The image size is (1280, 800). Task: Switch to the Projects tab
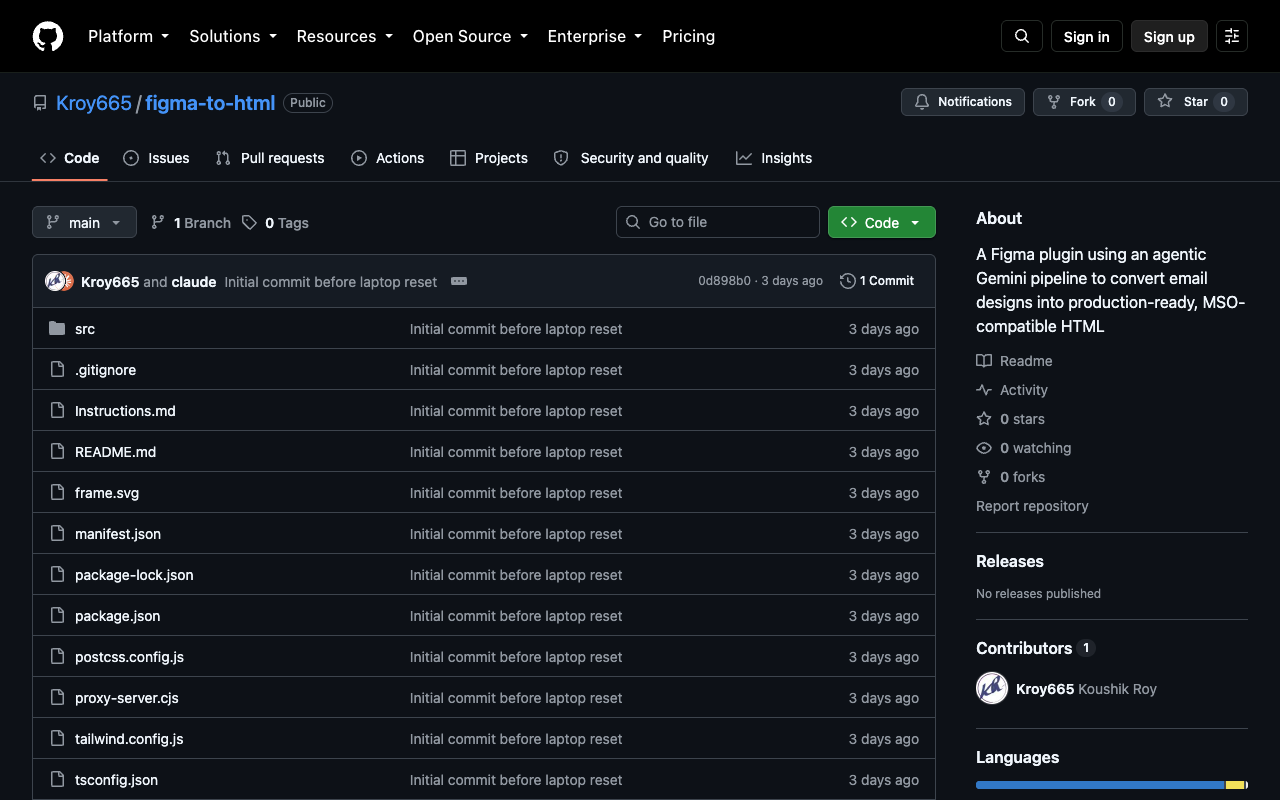[x=489, y=158]
